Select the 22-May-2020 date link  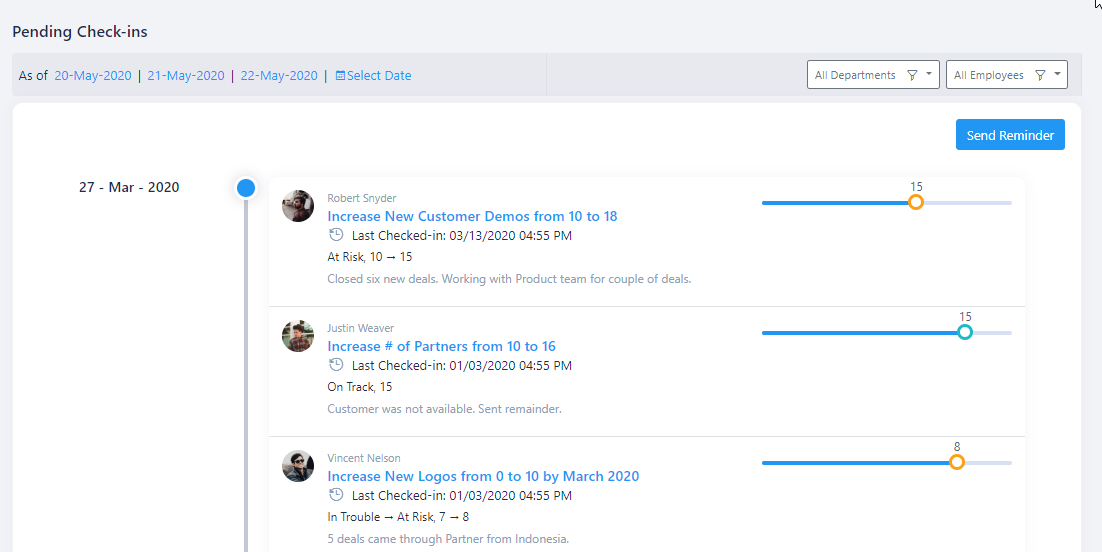[279, 75]
